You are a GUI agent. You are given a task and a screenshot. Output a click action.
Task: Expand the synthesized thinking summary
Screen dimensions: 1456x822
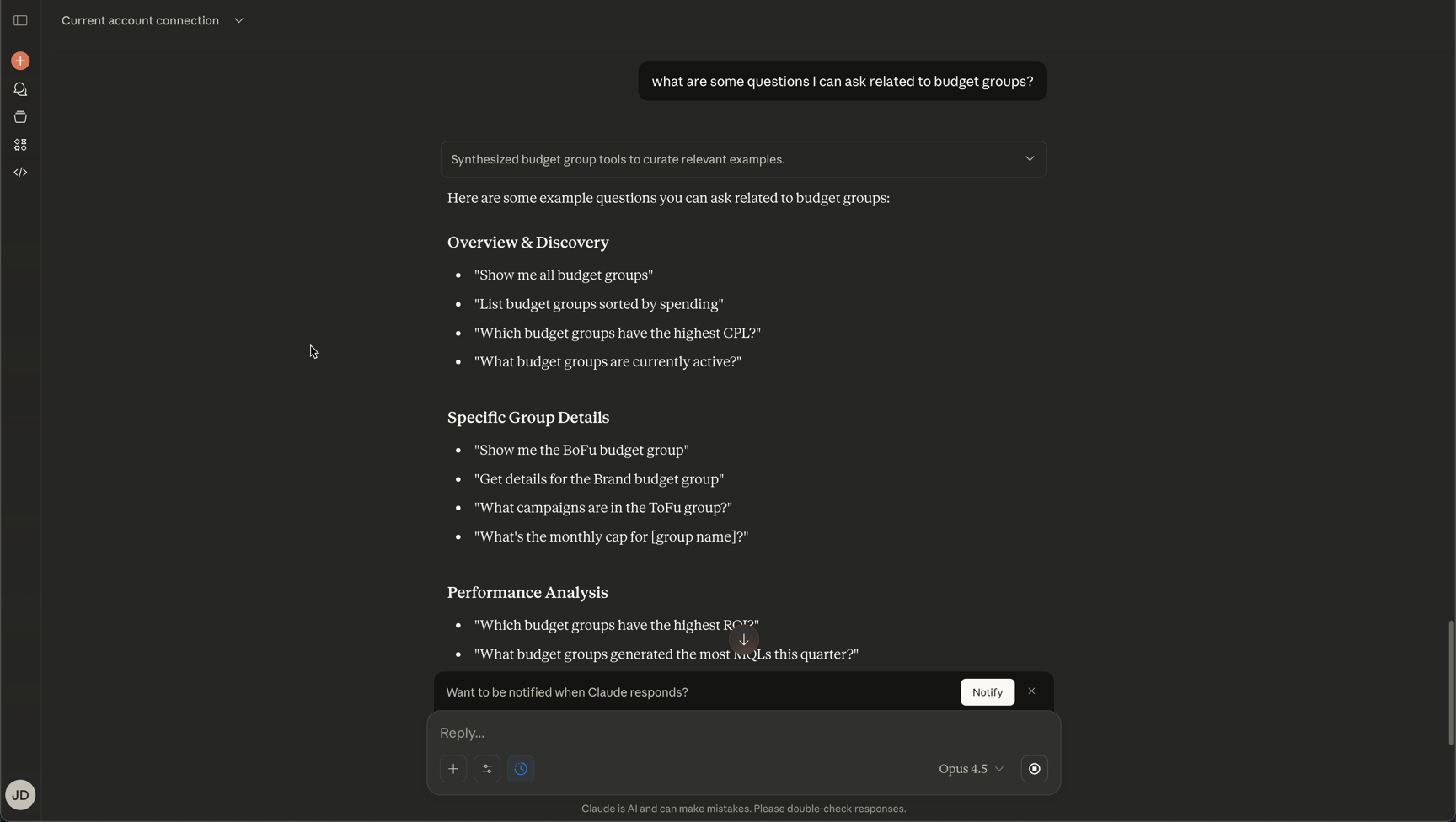[1029, 159]
